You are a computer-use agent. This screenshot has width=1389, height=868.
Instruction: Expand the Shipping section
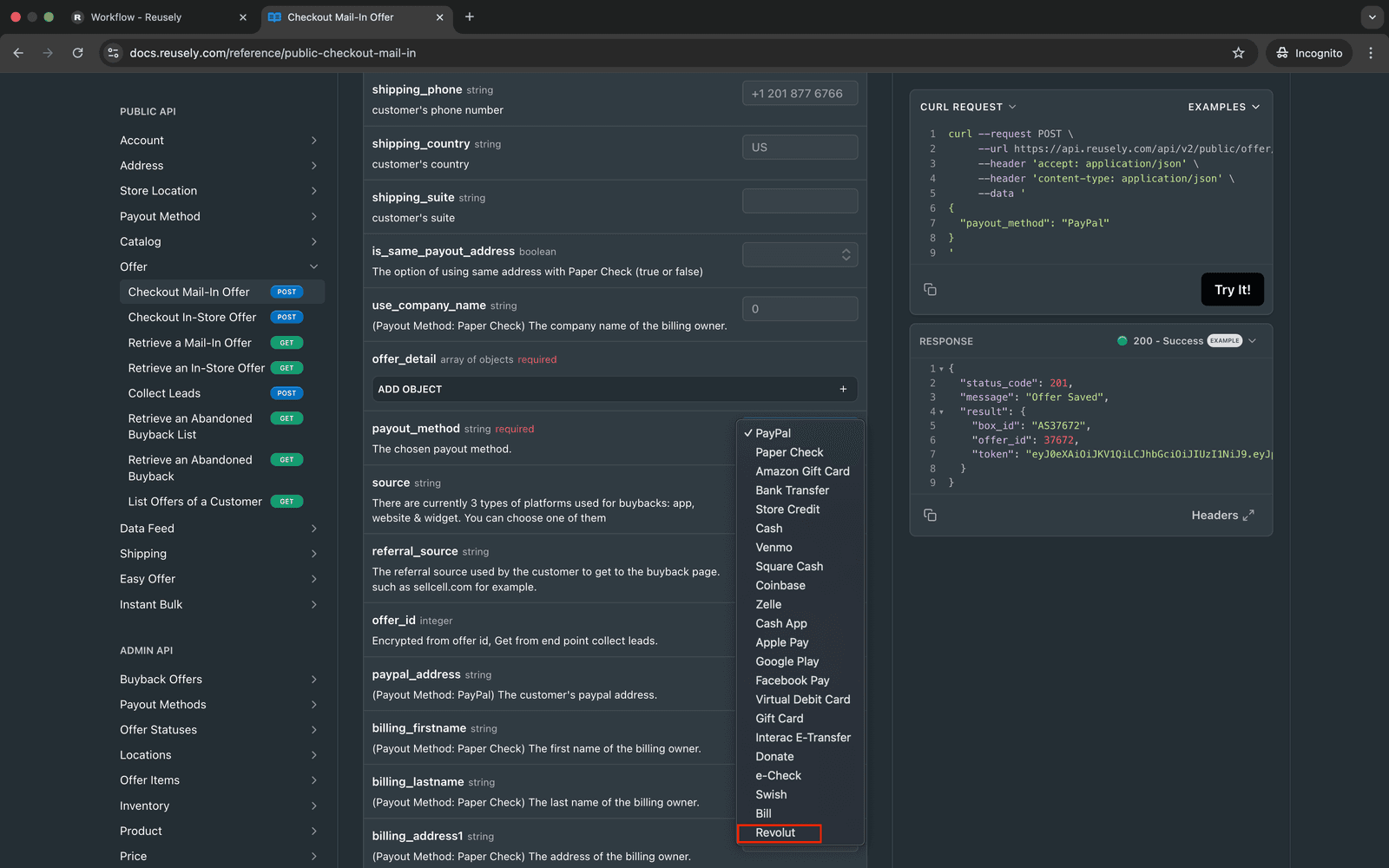pyautogui.click(x=221, y=554)
